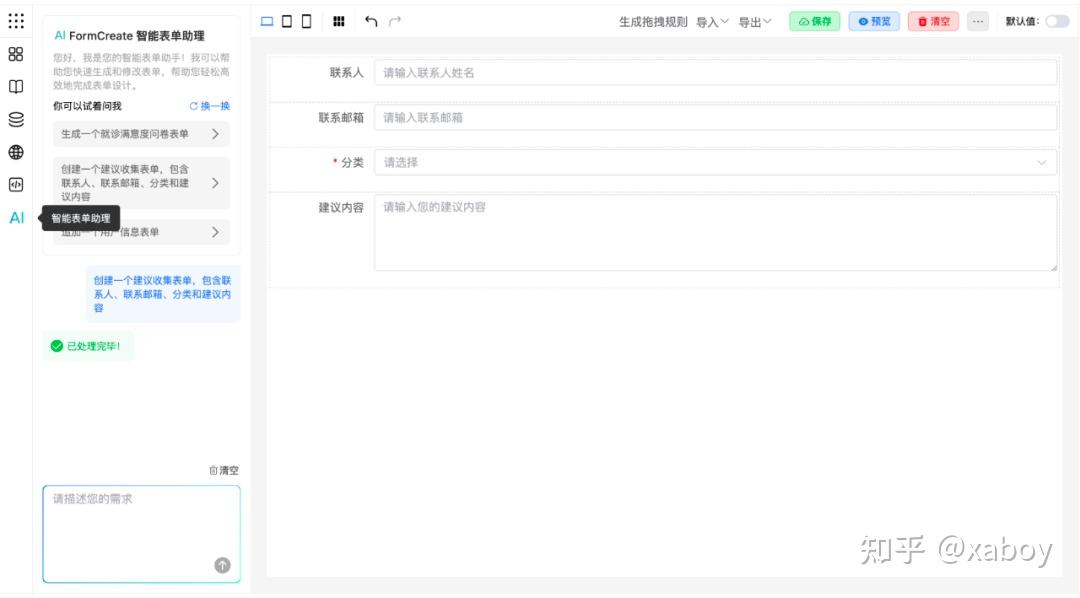The height and width of the screenshot is (598, 1080).
Task: Click the documentation book icon in sidebar
Action: point(14,87)
